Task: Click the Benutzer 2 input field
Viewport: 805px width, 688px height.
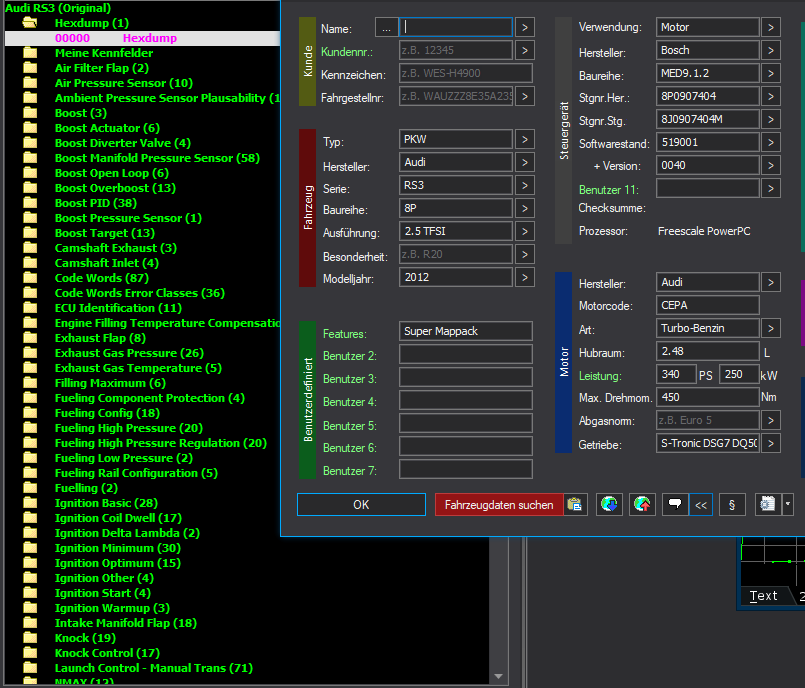Action: (466, 354)
